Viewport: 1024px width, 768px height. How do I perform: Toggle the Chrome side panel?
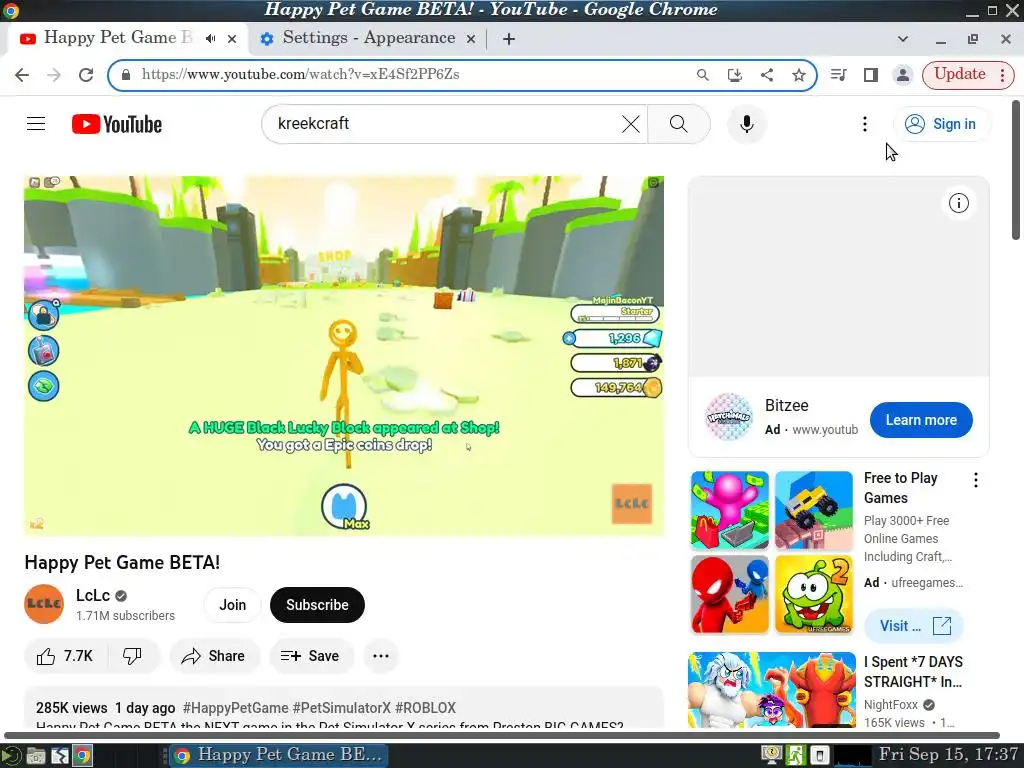pyautogui.click(x=871, y=74)
